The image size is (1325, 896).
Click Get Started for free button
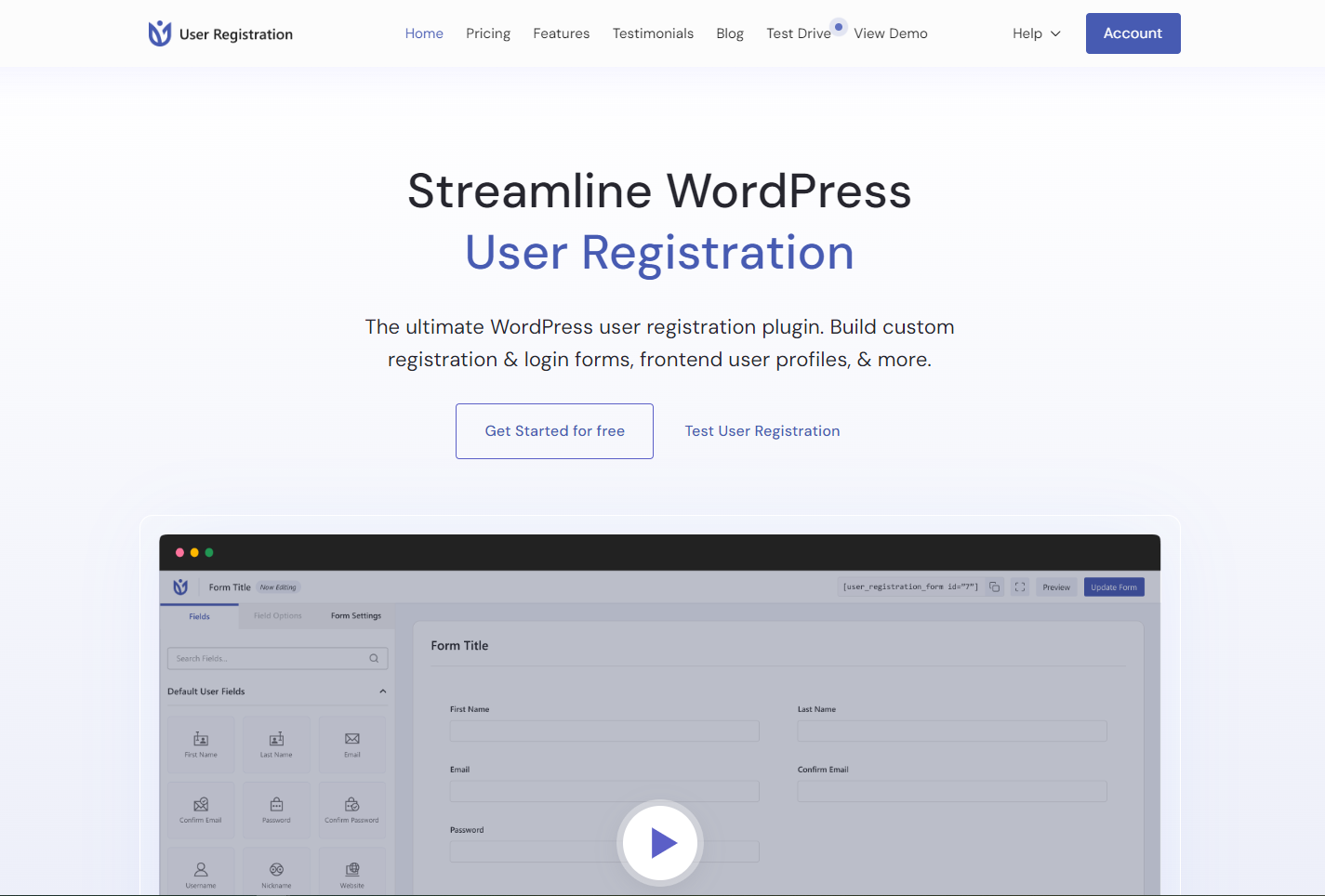(x=554, y=431)
